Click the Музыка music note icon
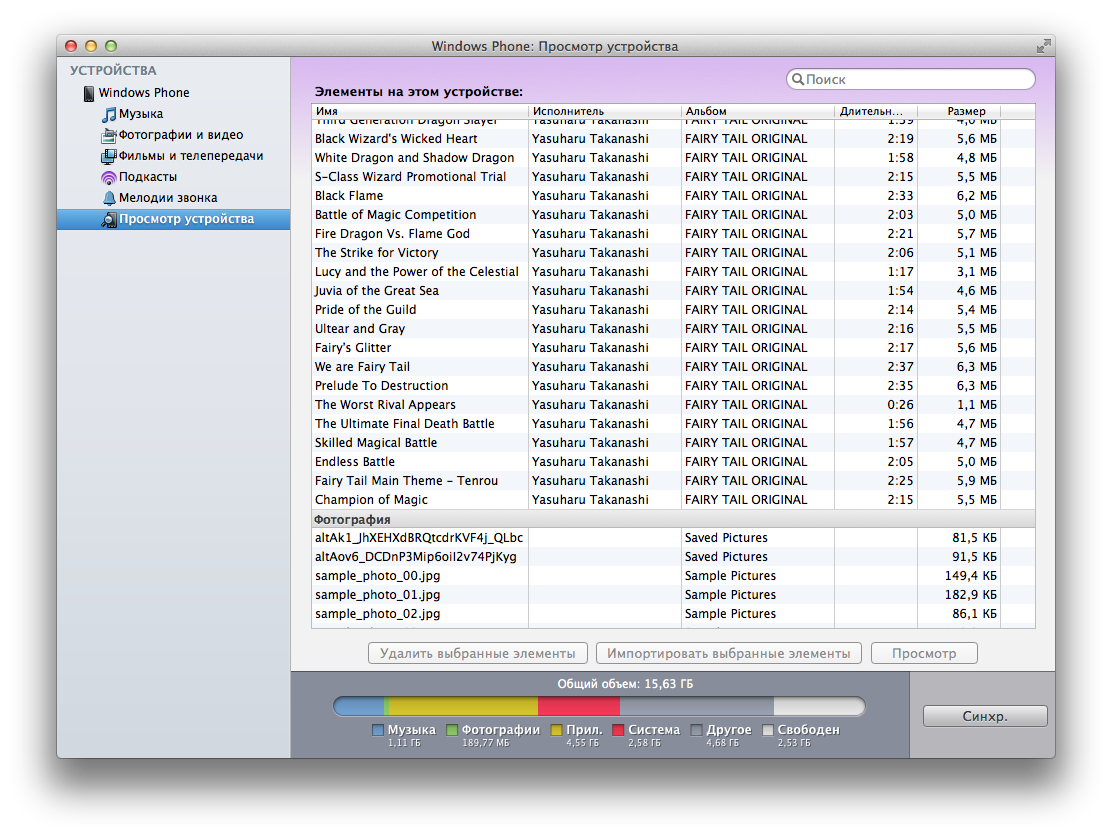Viewport: 1112px width, 837px height. [x=109, y=114]
